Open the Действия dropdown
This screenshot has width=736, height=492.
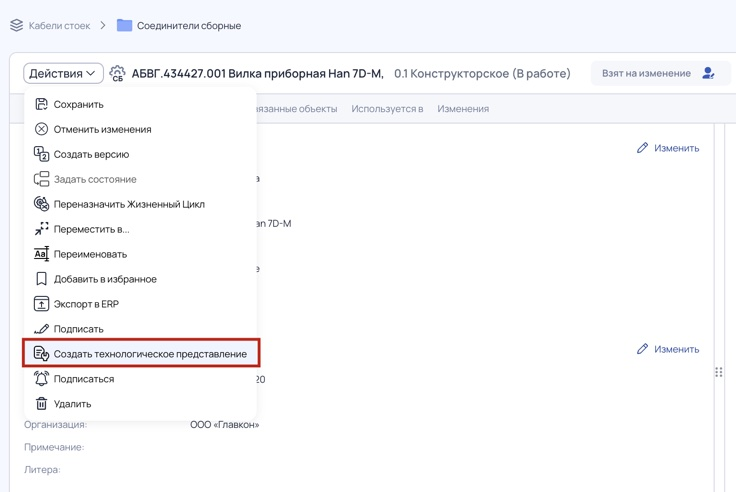(63, 74)
